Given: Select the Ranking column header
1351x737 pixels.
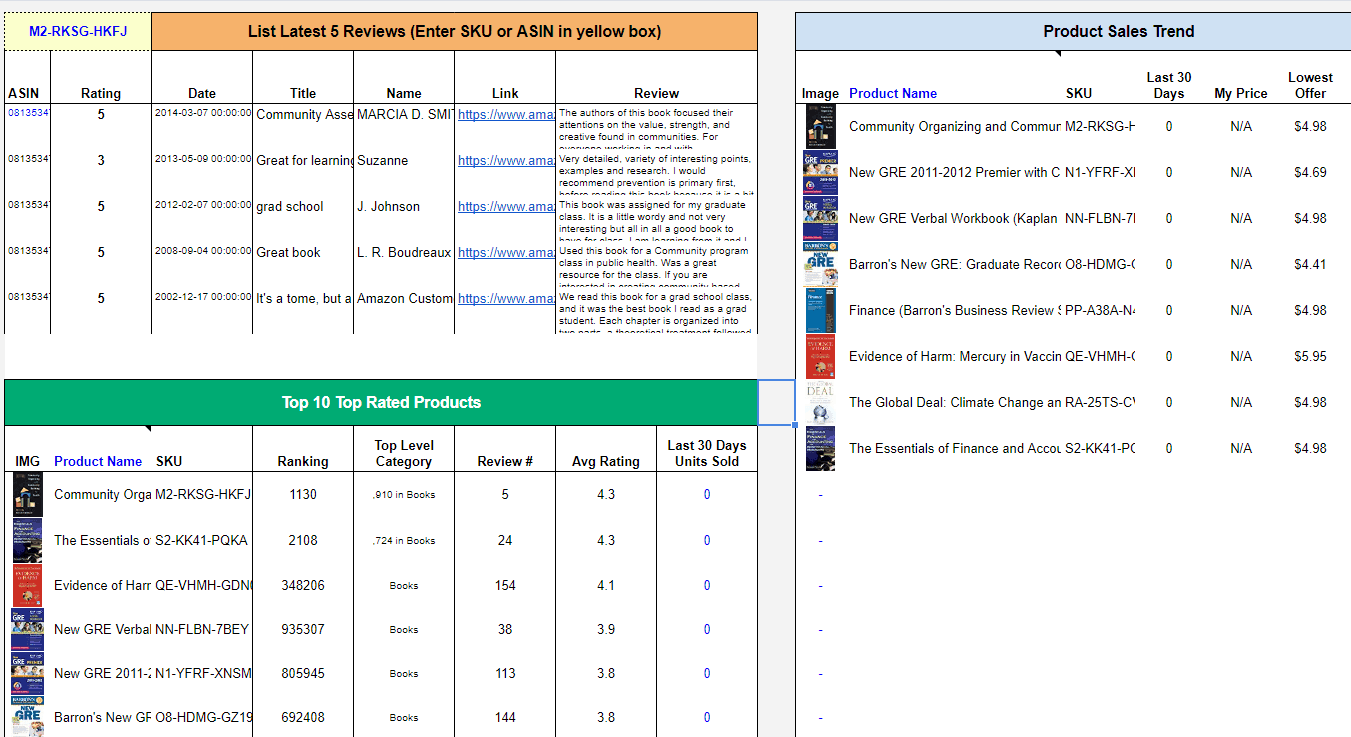Looking at the screenshot, I should tap(303, 461).
